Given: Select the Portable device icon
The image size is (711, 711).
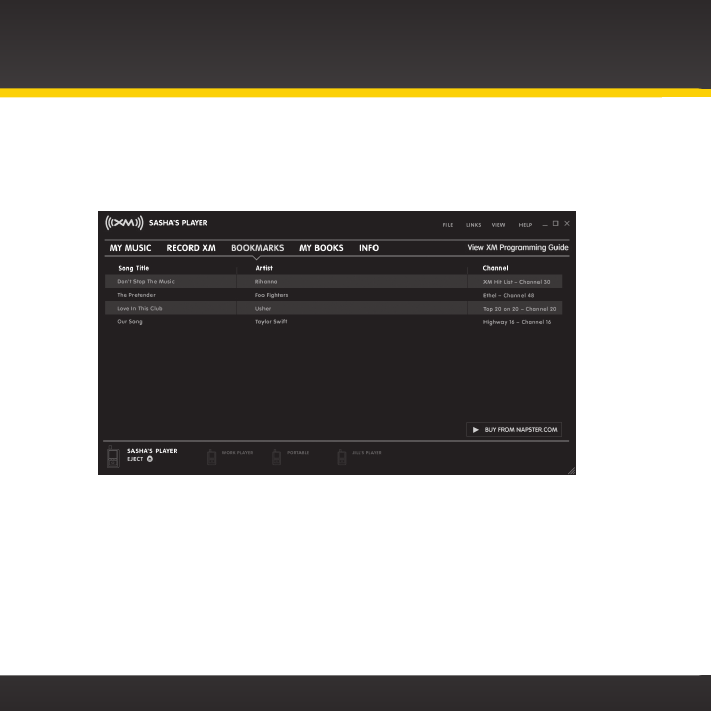Looking at the screenshot, I should coord(276,457).
